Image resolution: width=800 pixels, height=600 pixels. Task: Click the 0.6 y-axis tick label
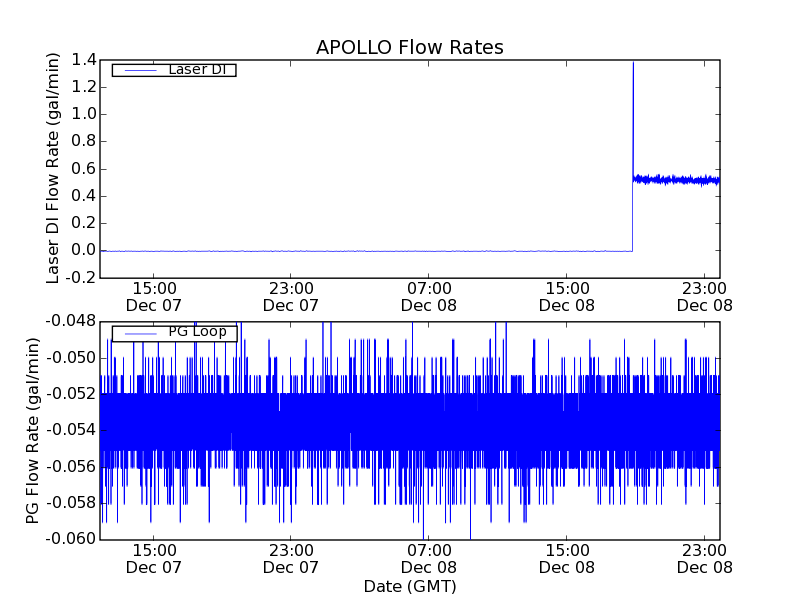pyautogui.click(x=84, y=168)
